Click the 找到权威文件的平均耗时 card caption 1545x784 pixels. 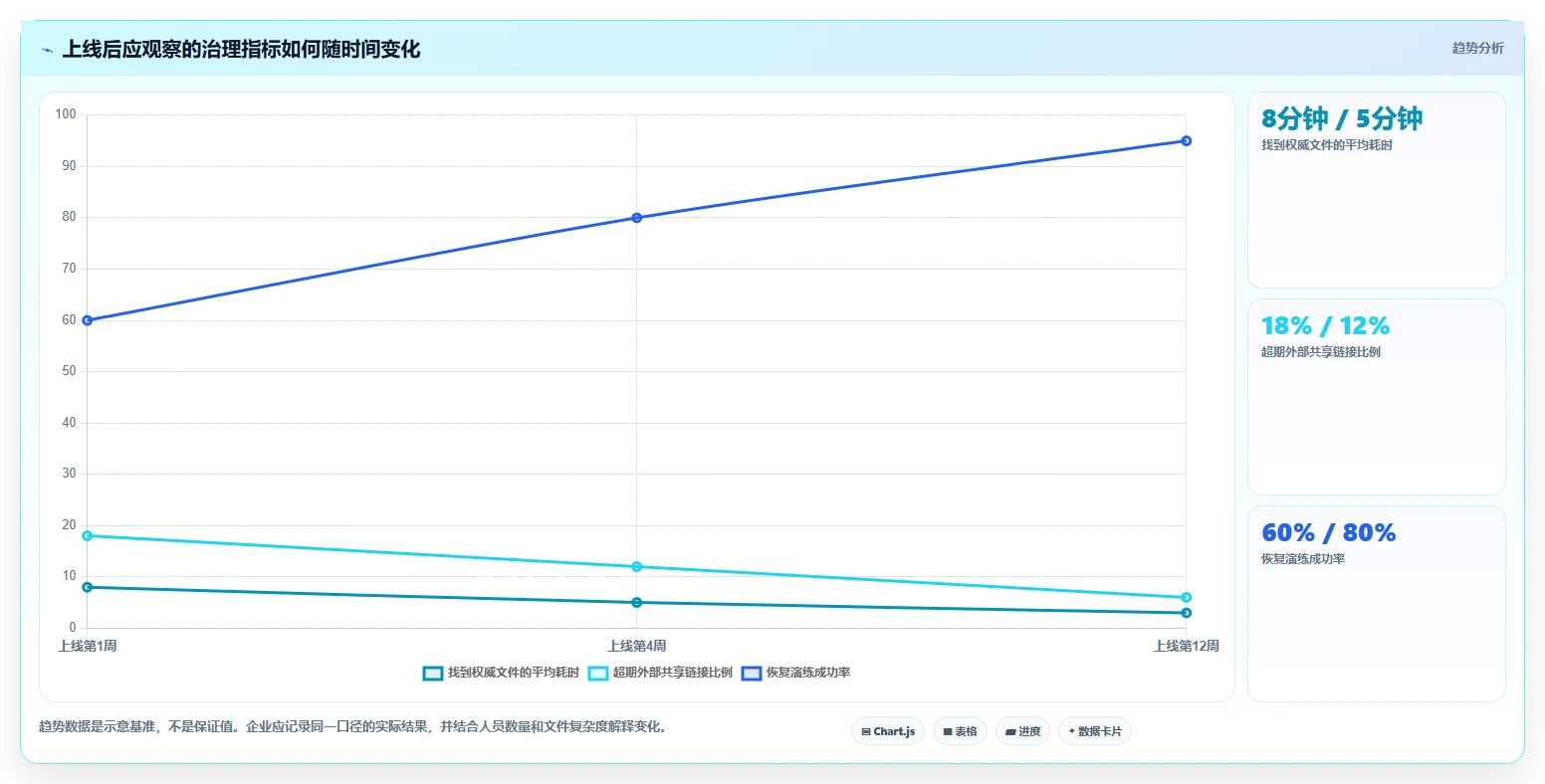[x=1327, y=145]
